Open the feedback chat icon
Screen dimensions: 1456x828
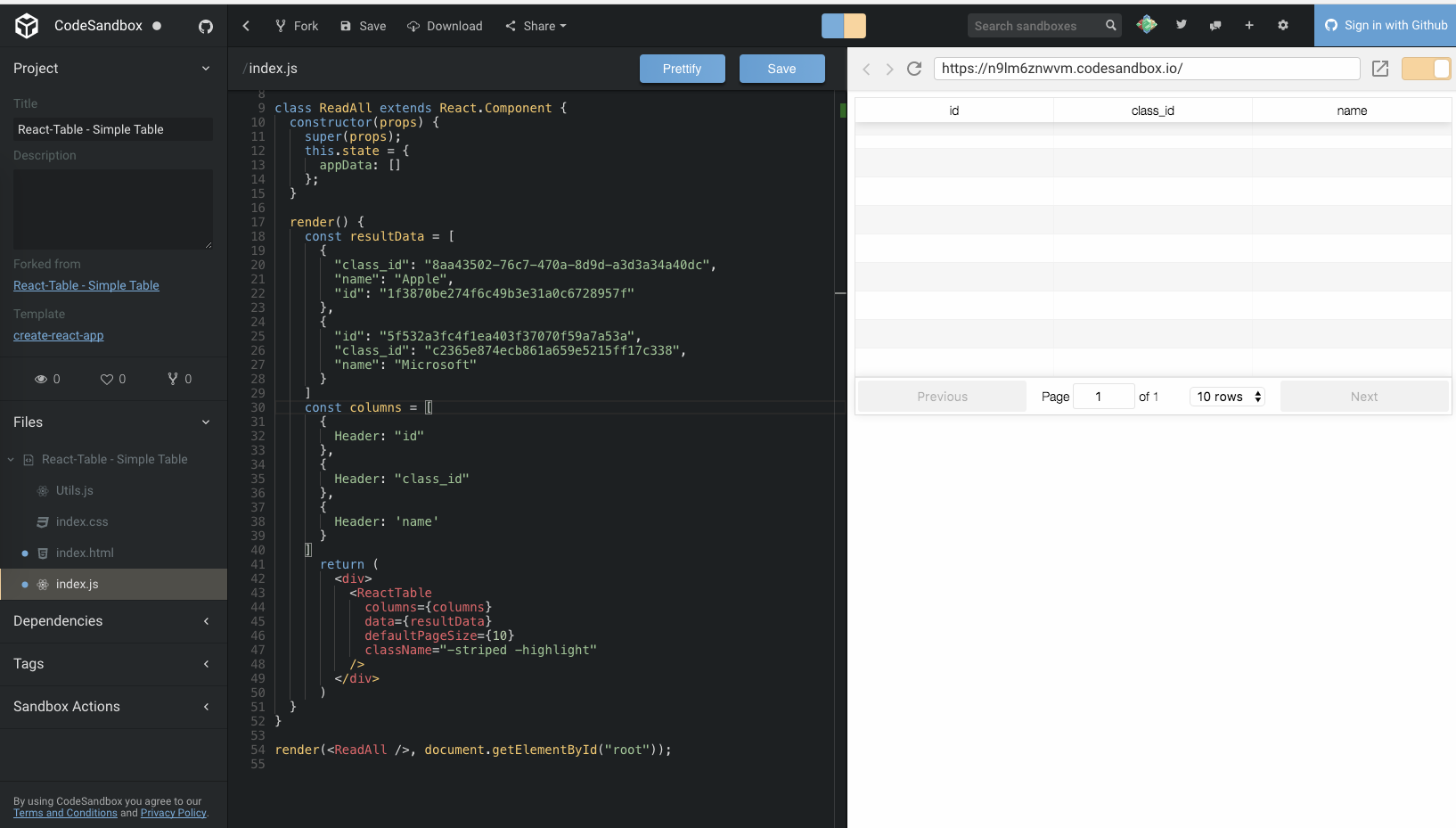click(1215, 25)
